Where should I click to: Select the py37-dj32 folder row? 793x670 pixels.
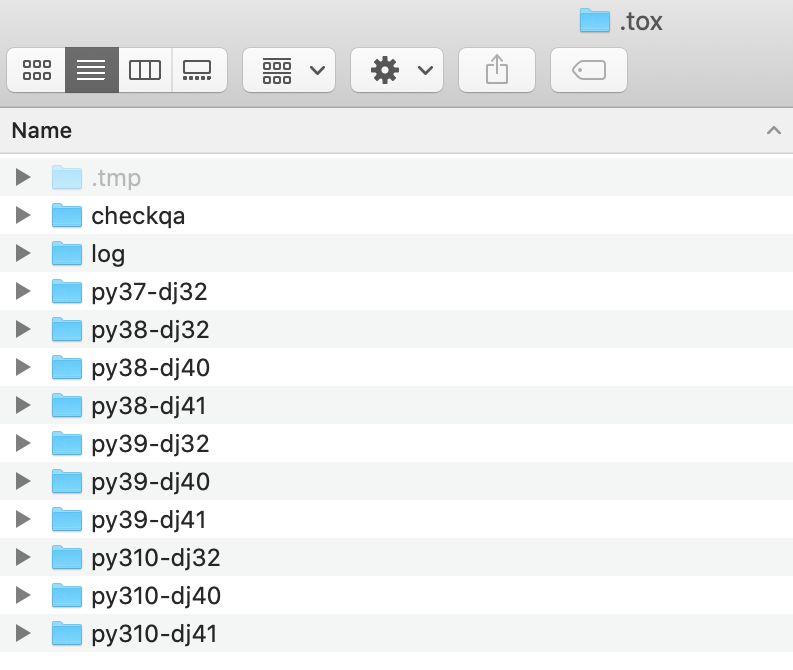tap(396, 291)
